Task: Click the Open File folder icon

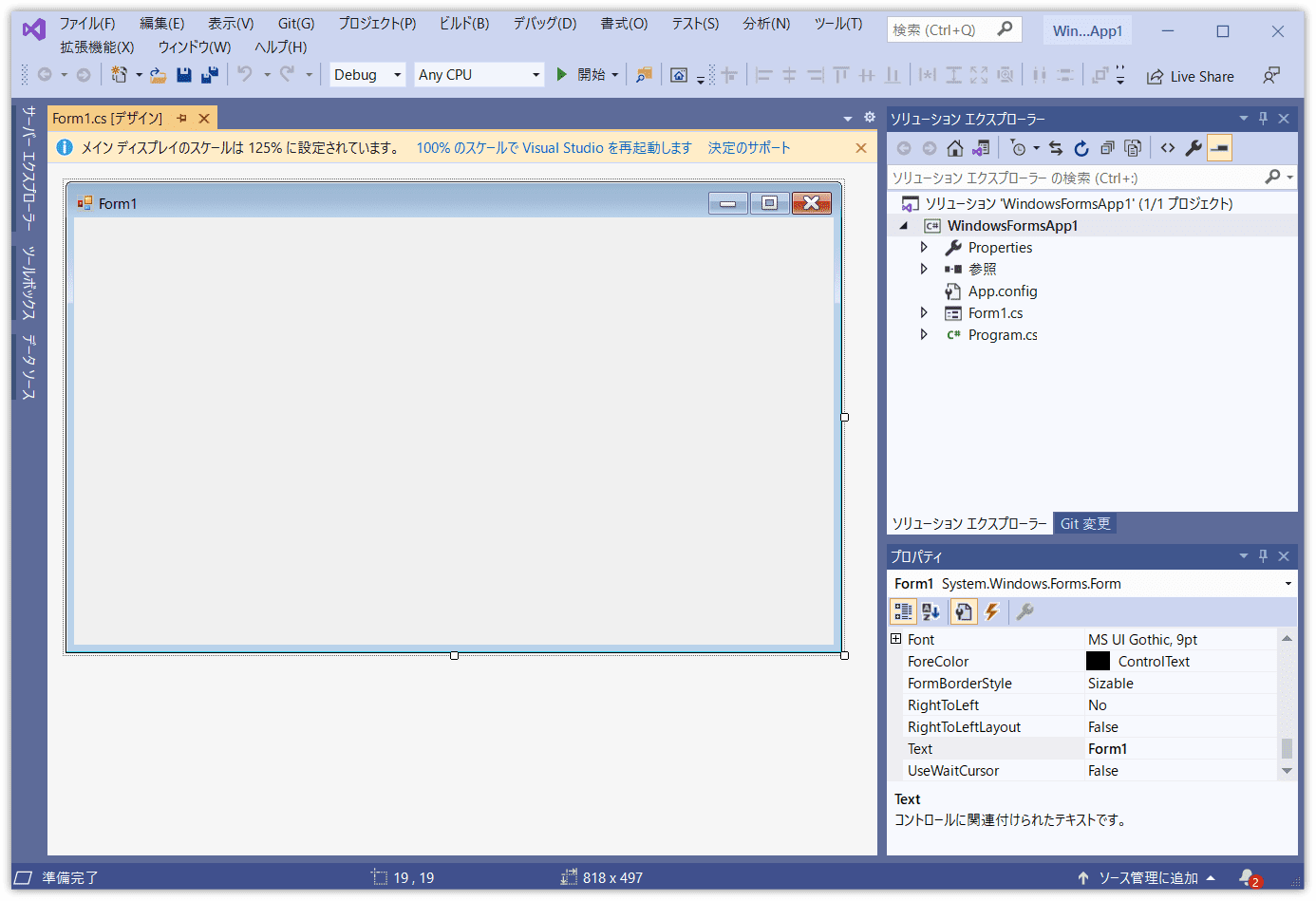Action: click(158, 74)
